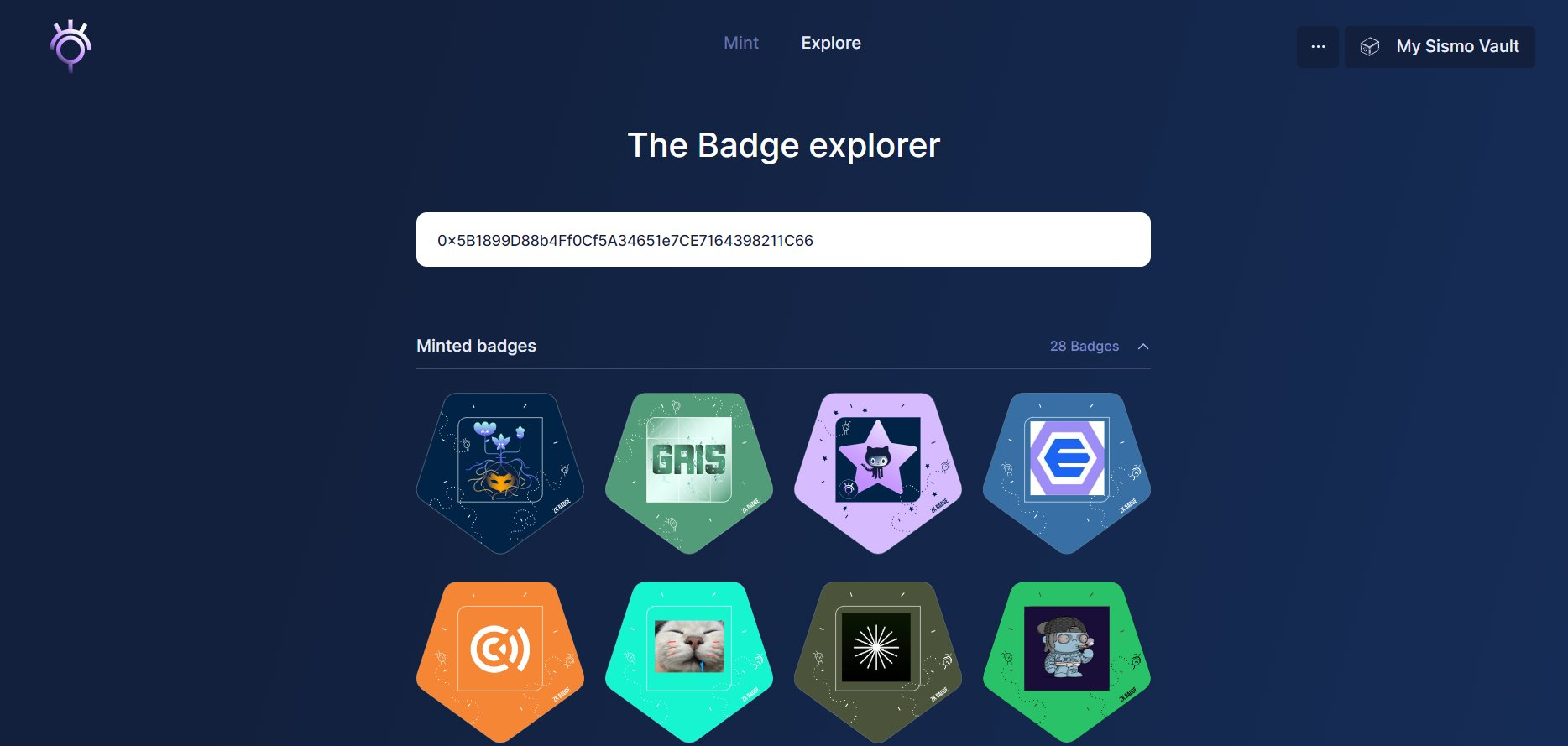This screenshot has width=1568, height=746.
Task: Switch to the Explore tab
Action: click(831, 43)
